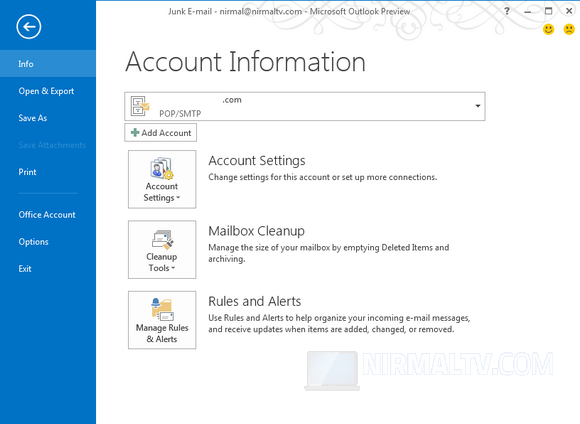Click the Add Account button

(x=161, y=132)
